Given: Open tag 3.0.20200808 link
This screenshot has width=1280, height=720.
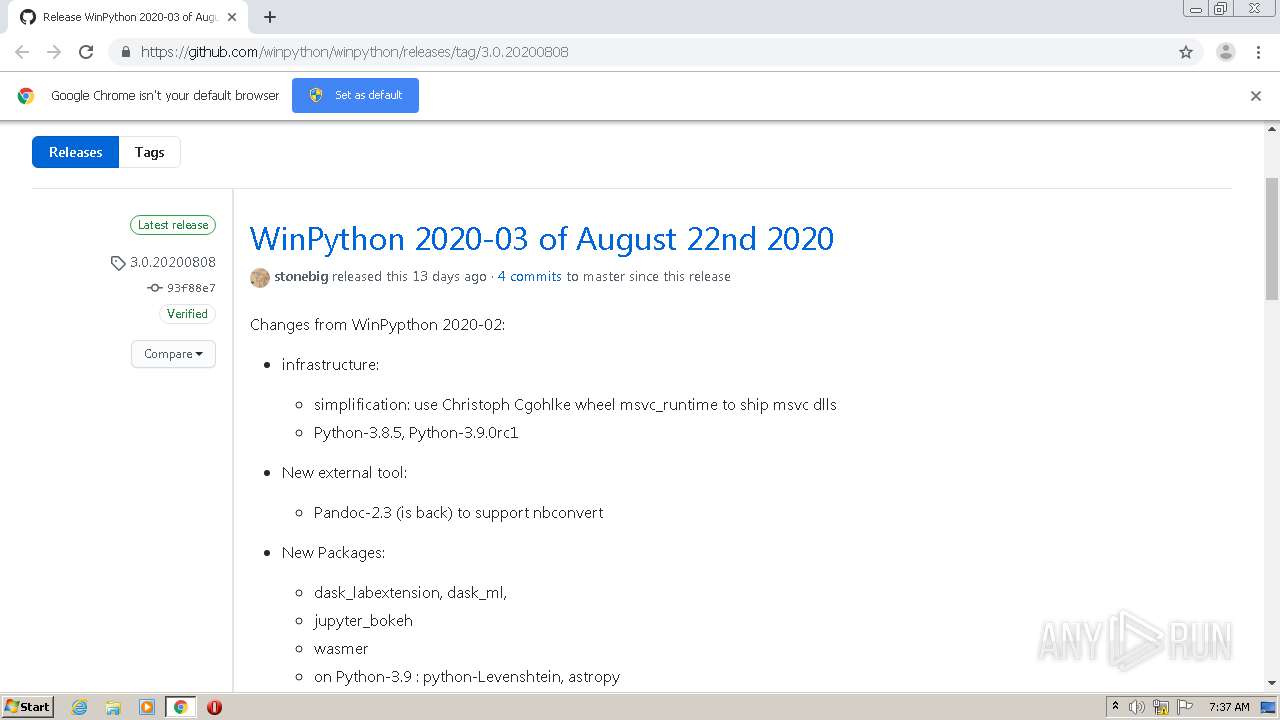Looking at the screenshot, I should click(173, 262).
